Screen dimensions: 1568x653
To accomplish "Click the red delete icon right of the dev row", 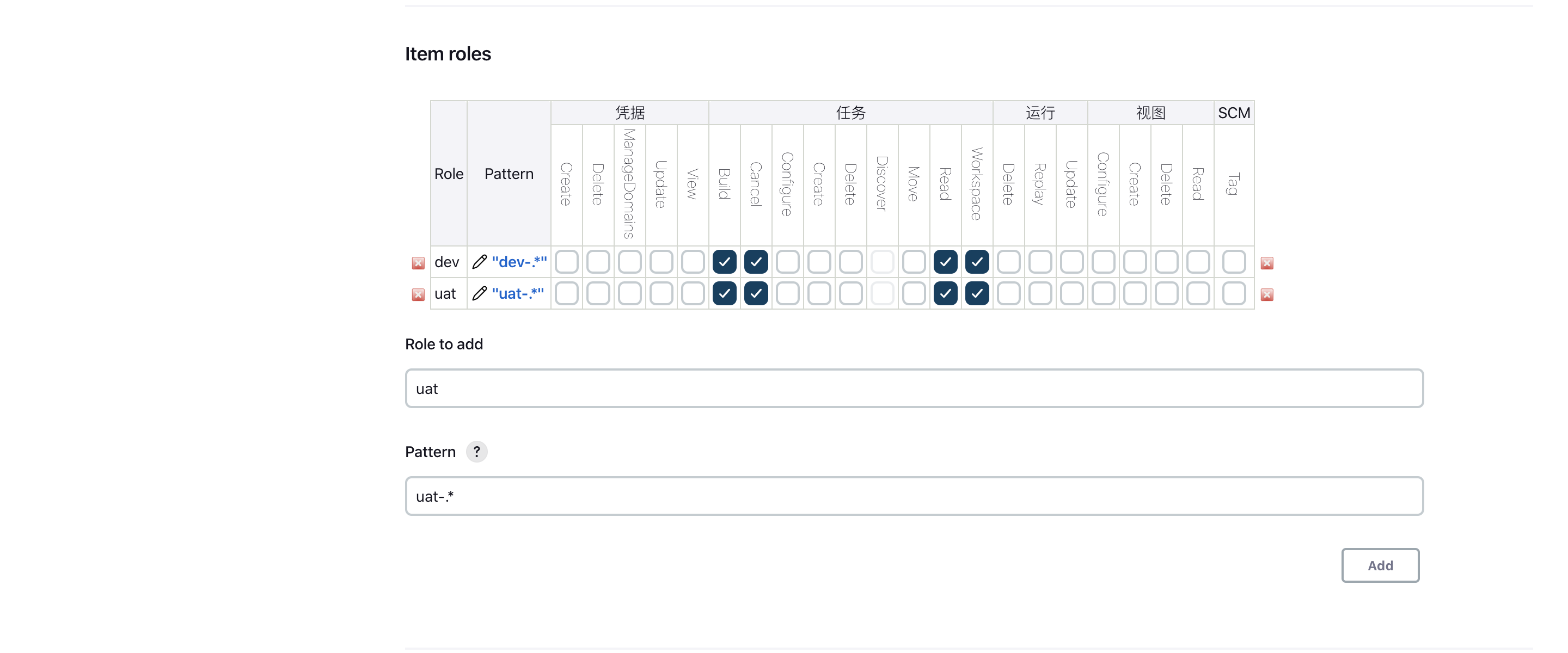I will [1267, 263].
